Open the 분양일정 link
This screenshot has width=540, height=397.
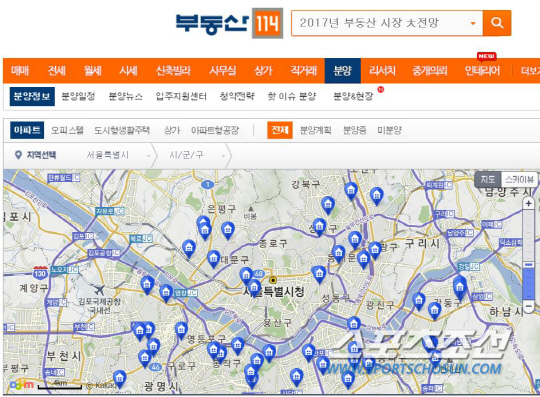[78, 96]
